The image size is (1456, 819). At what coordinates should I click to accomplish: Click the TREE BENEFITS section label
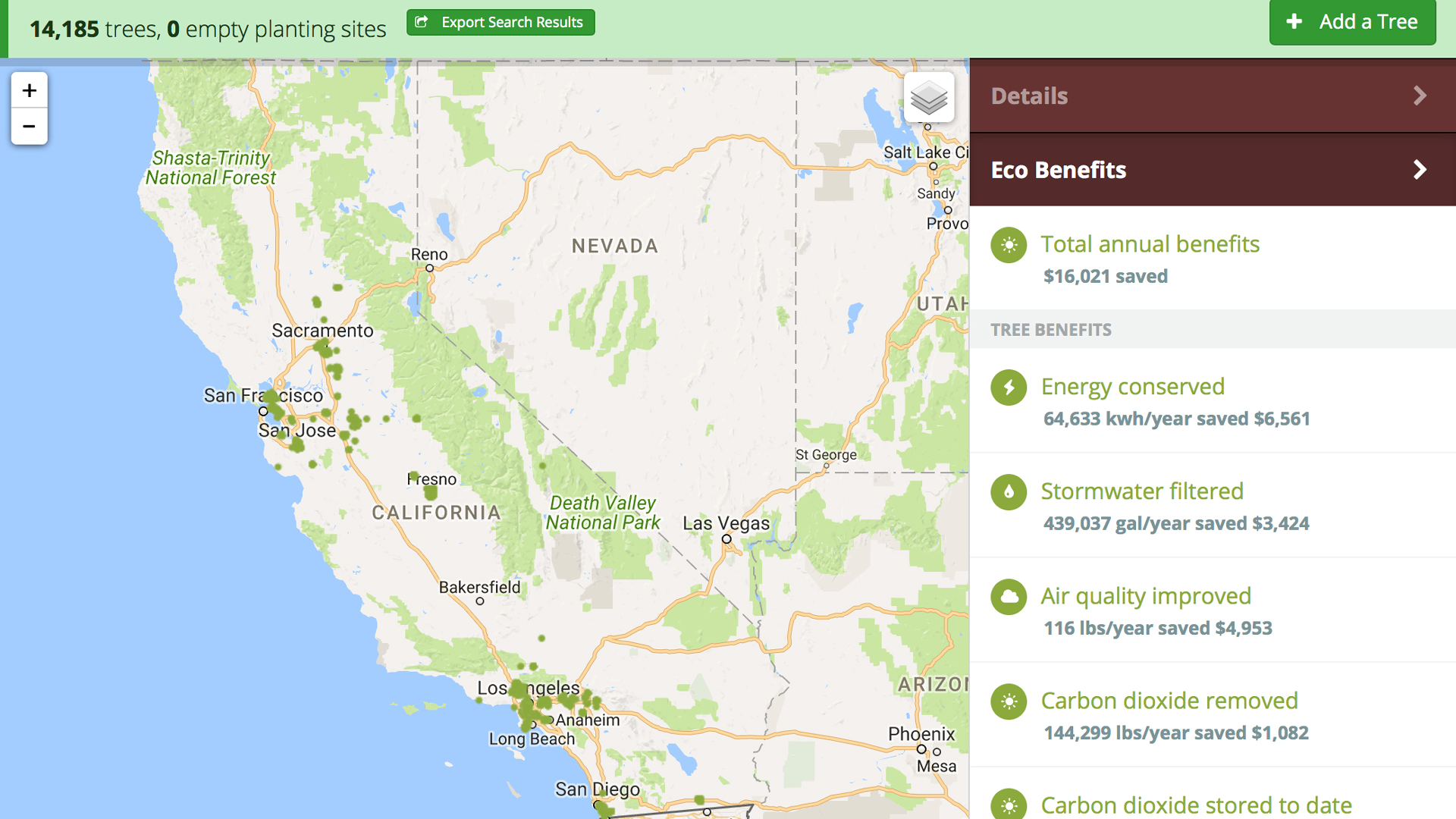click(x=1050, y=330)
